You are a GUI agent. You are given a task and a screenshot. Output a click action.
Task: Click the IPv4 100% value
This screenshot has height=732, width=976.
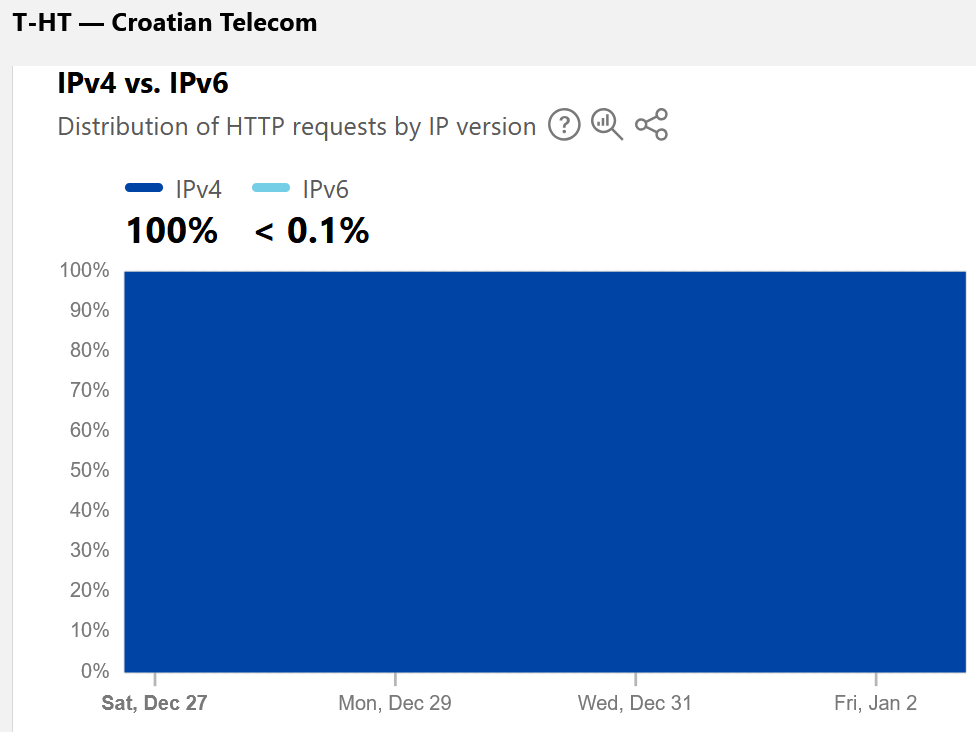172,230
